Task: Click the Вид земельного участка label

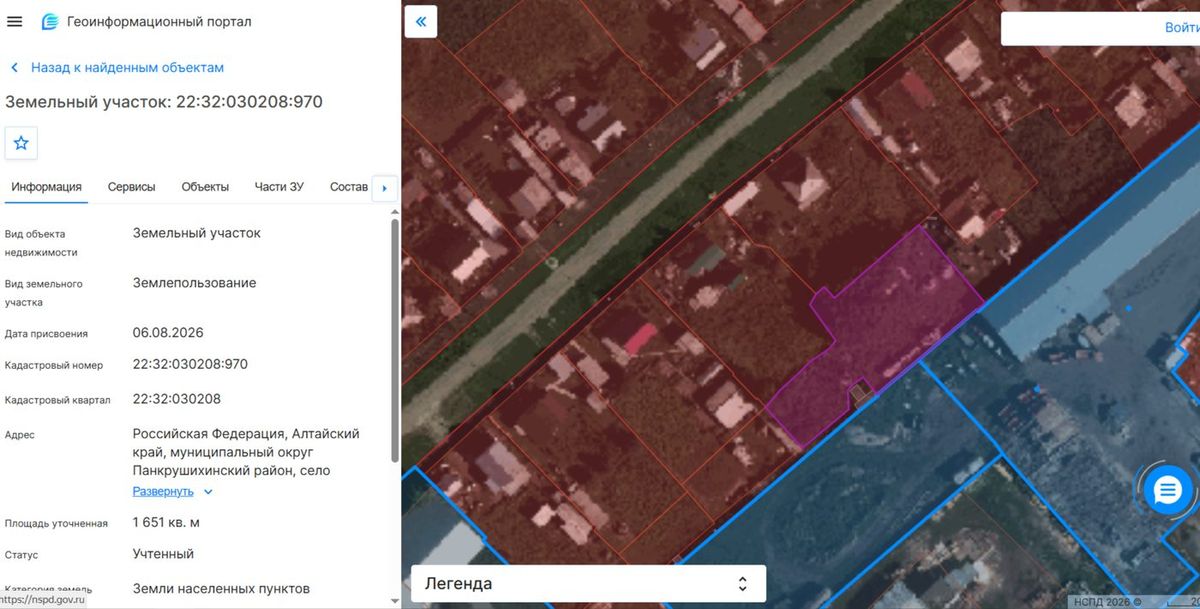Action: click(x=44, y=293)
